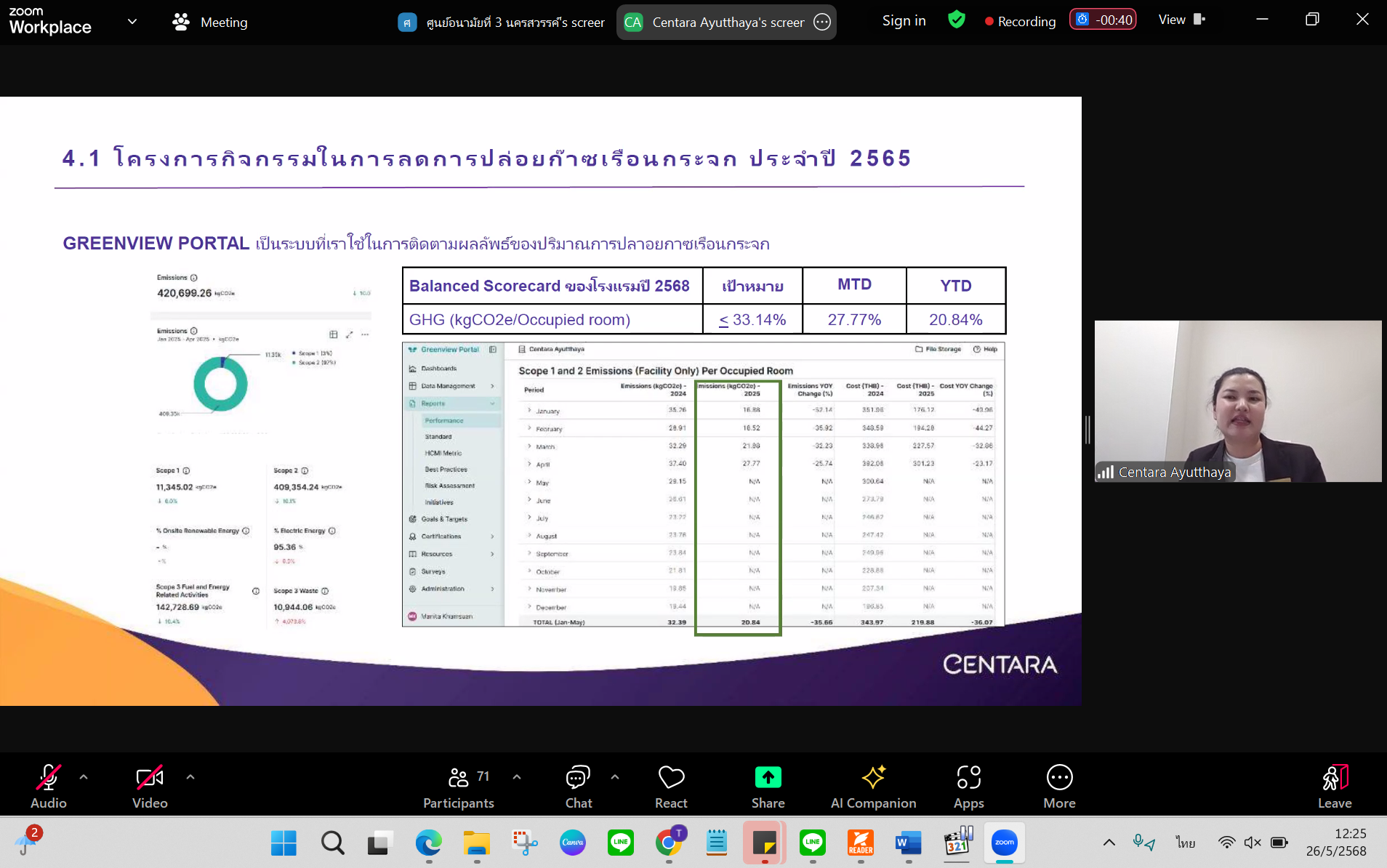Click panel divider handle beside video thumbnail
The height and width of the screenshot is (868, 1387).
click(x=1088, y=430)
